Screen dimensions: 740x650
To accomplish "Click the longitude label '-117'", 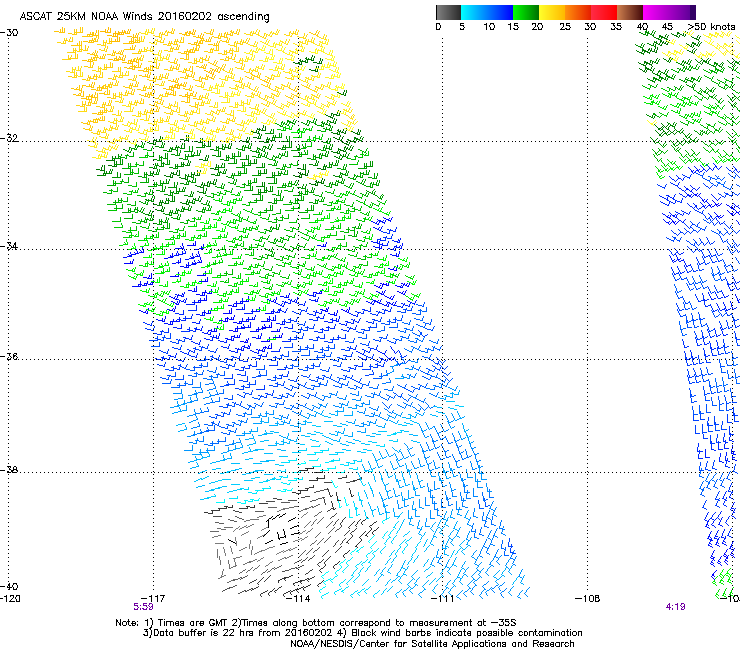I will tap(153, 599).
